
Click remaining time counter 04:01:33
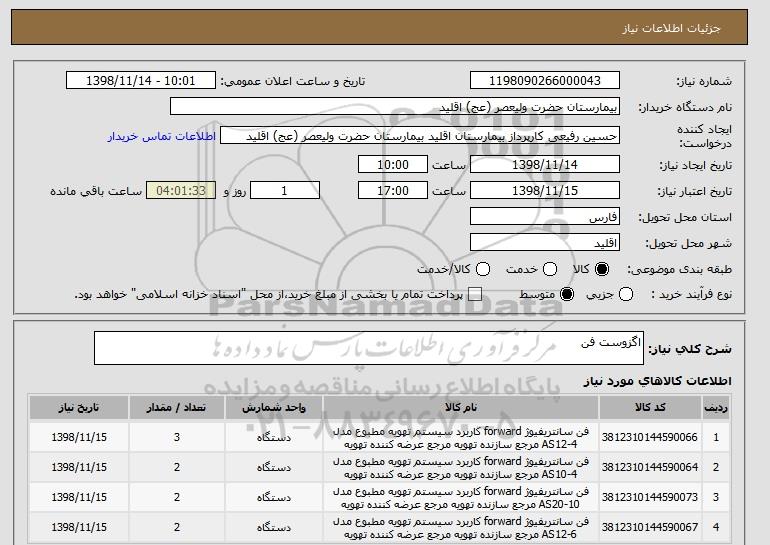coord(181,191)
